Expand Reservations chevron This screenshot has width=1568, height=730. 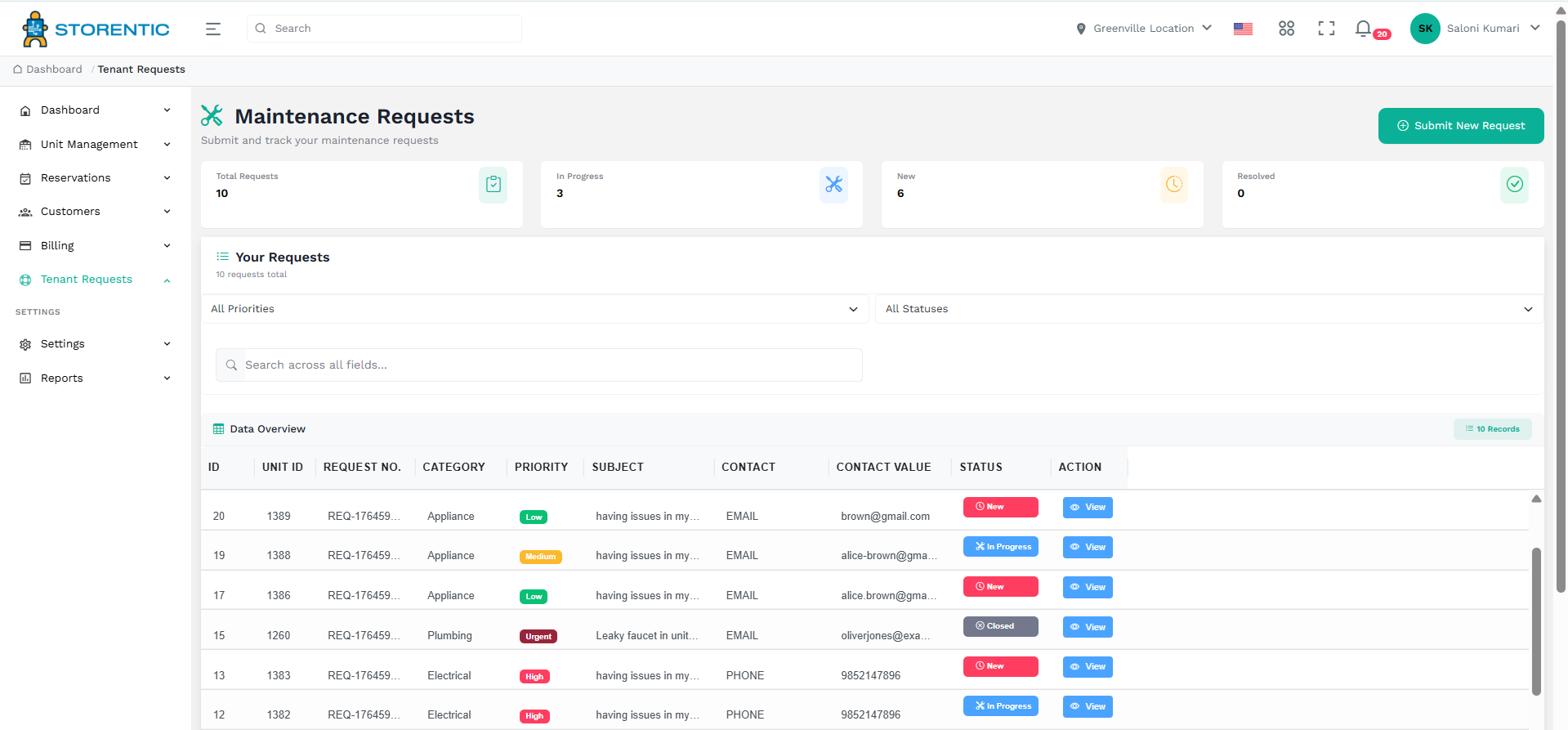pyautogui.click(x=167, y=178)
